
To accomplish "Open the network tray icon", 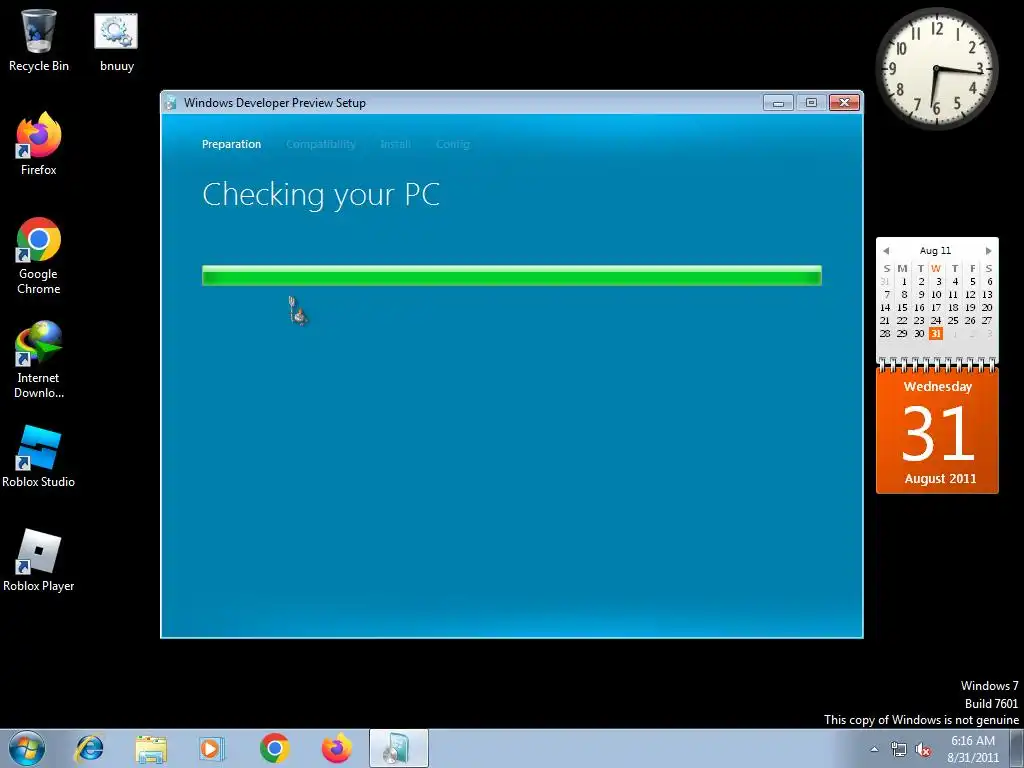I will [899, 750].
